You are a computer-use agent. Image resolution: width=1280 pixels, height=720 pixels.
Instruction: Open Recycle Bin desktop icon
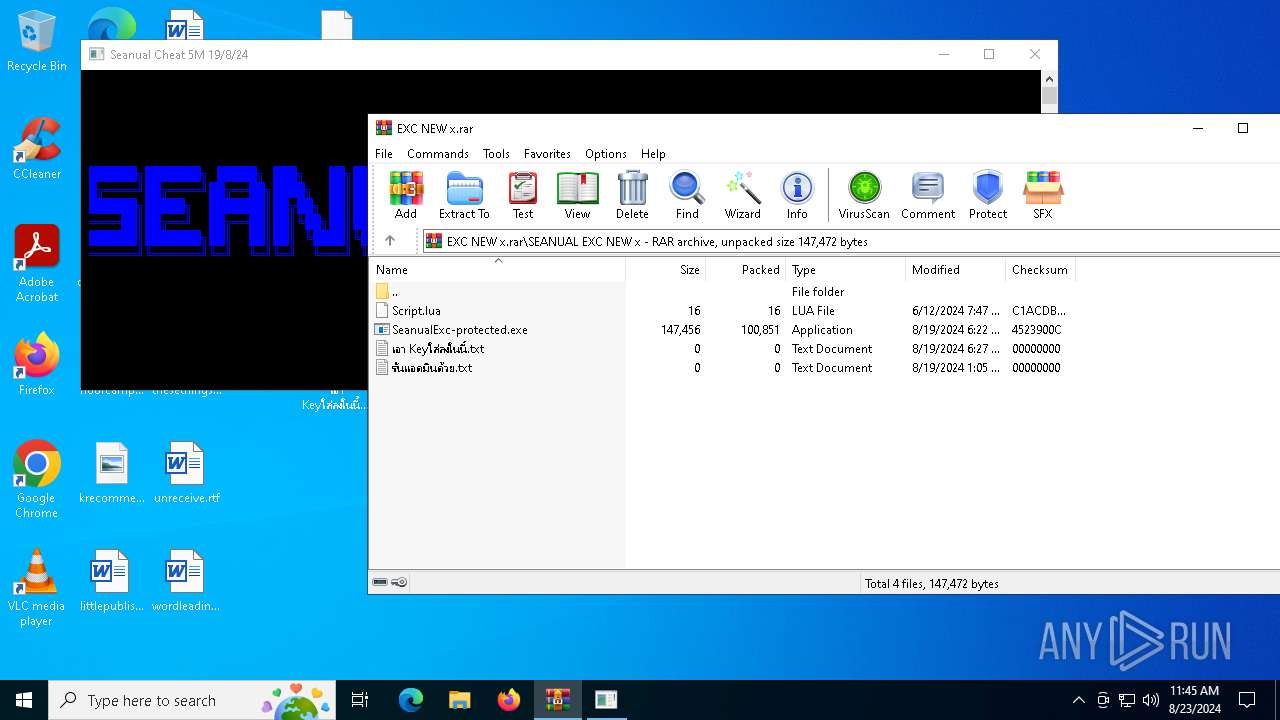(x=37, y=41)
